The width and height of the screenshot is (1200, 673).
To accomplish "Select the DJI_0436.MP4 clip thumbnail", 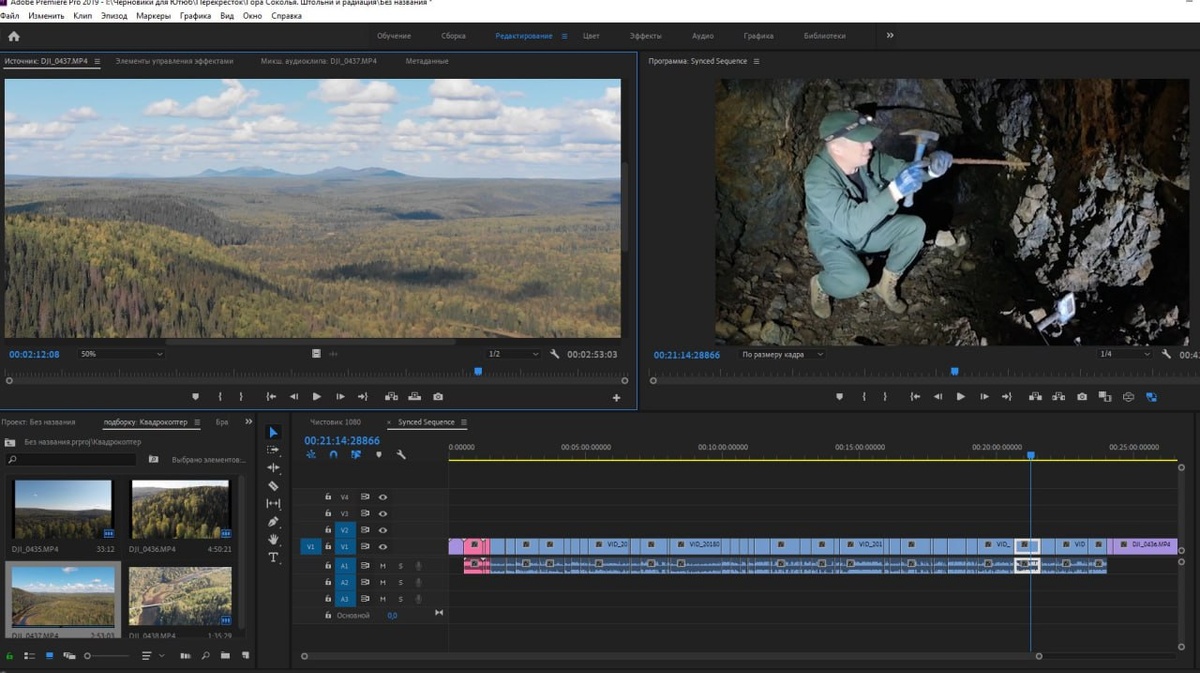I will tap(181, 510).
